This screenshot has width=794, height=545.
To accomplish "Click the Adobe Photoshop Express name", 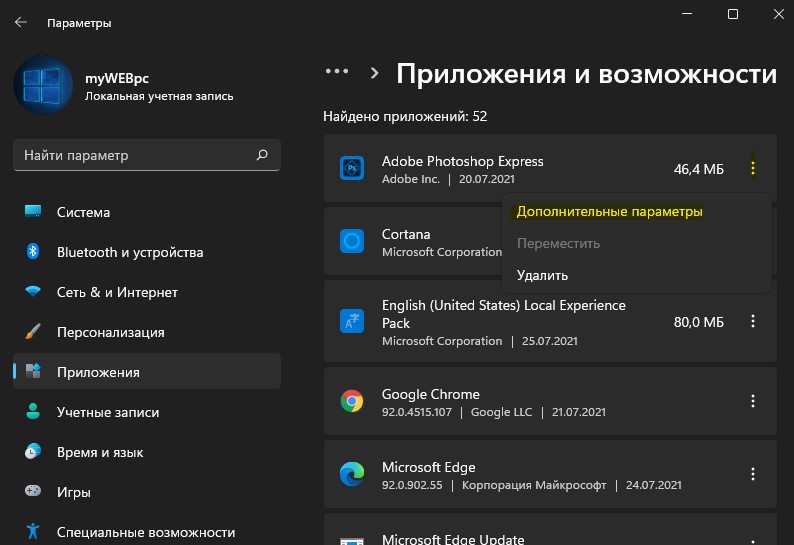I will point(462,162).
